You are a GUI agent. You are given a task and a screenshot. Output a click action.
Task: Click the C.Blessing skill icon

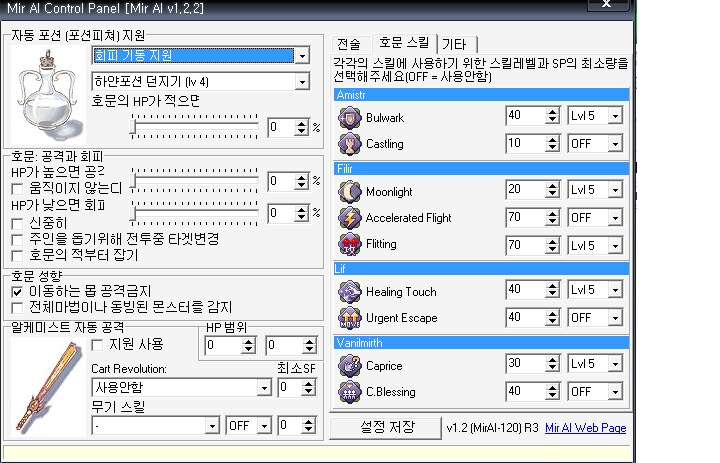350,392
